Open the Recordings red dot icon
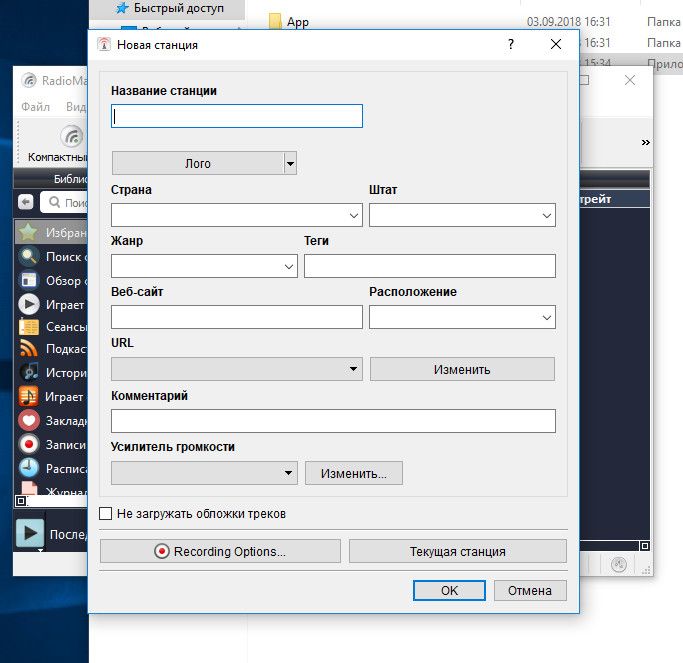Image resolution: width=683 pixels, height=663 pixels. click(28, 443)
